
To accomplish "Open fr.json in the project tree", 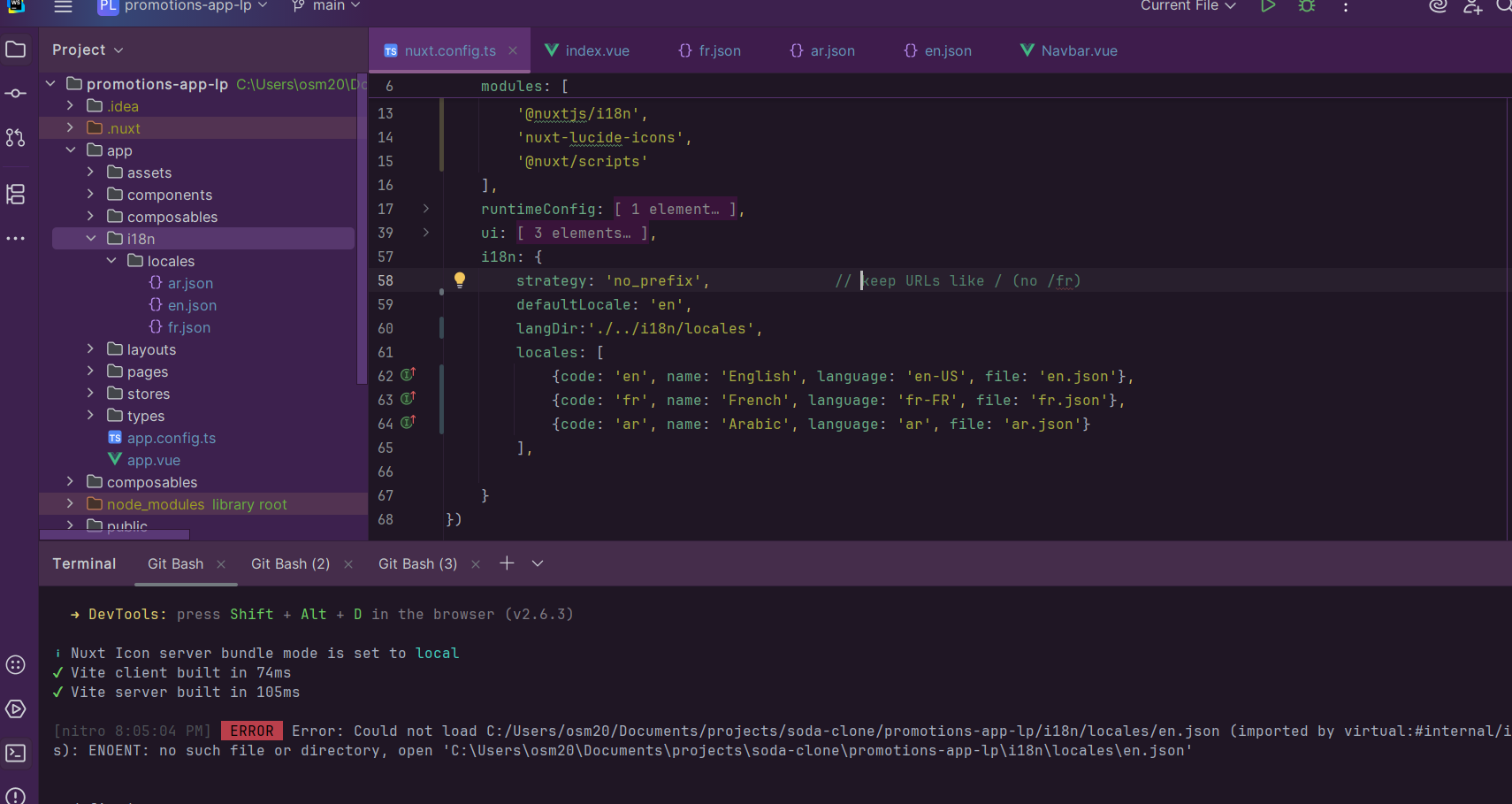I will (189, 327).
